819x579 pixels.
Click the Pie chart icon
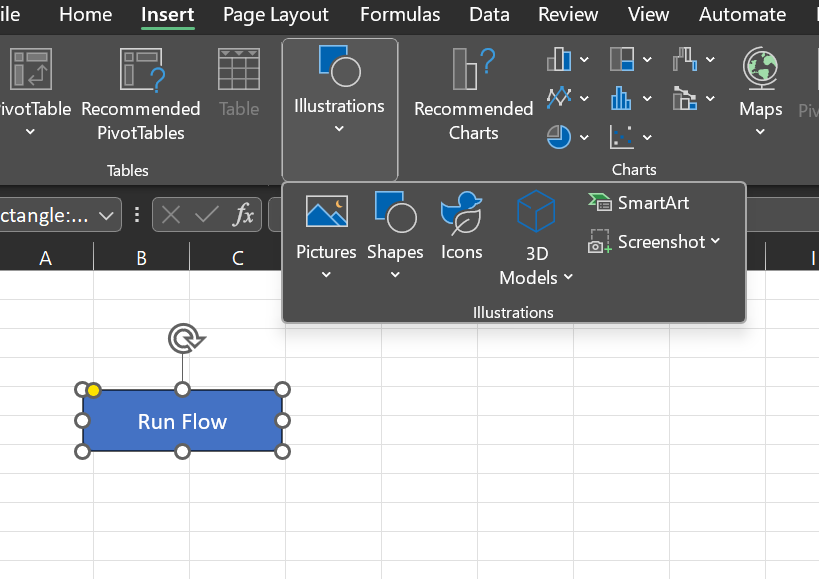pyautogui.click(x=559, y=136)
